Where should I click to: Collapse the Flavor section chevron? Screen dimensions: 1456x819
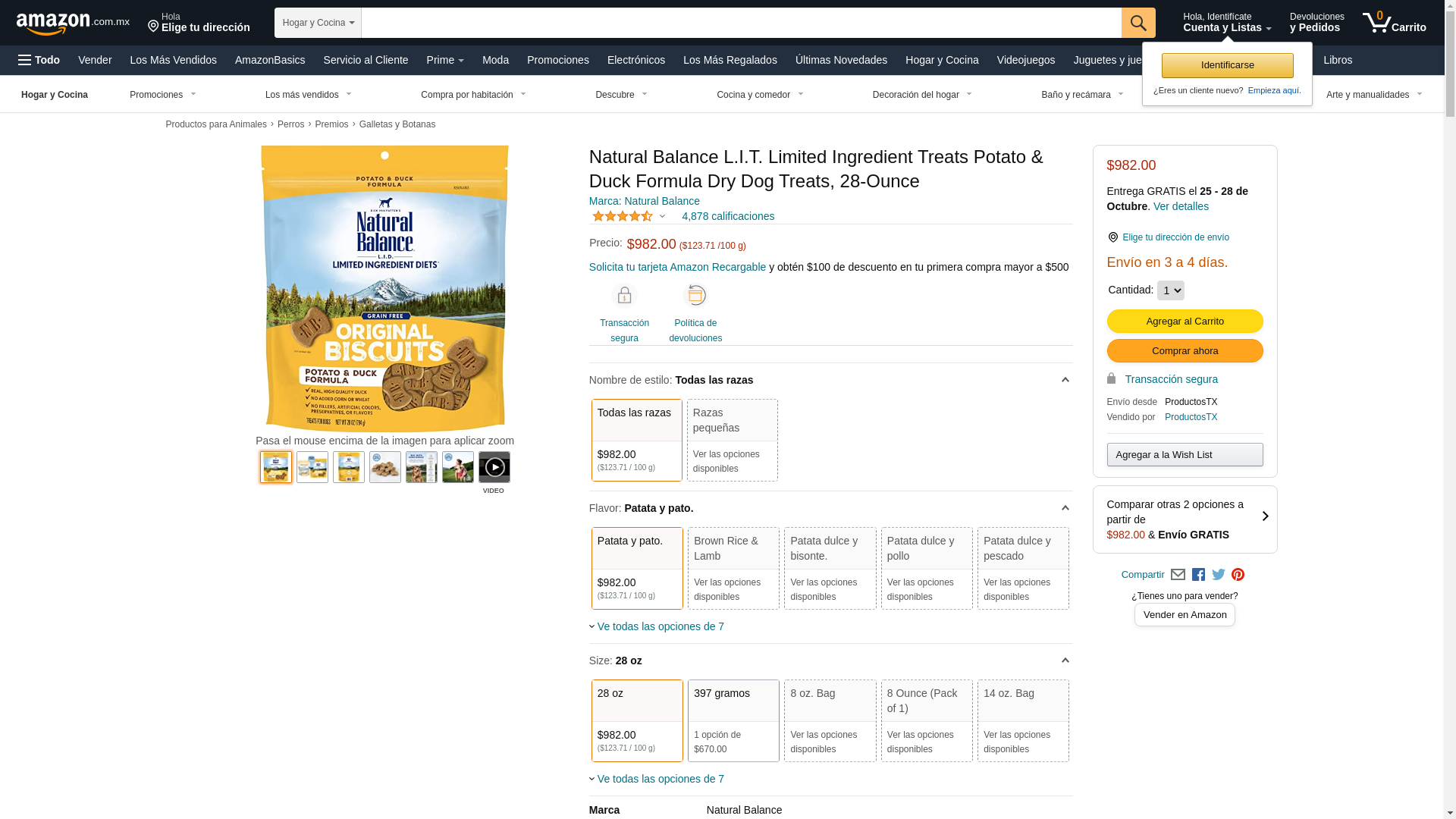pos(1065,508)
